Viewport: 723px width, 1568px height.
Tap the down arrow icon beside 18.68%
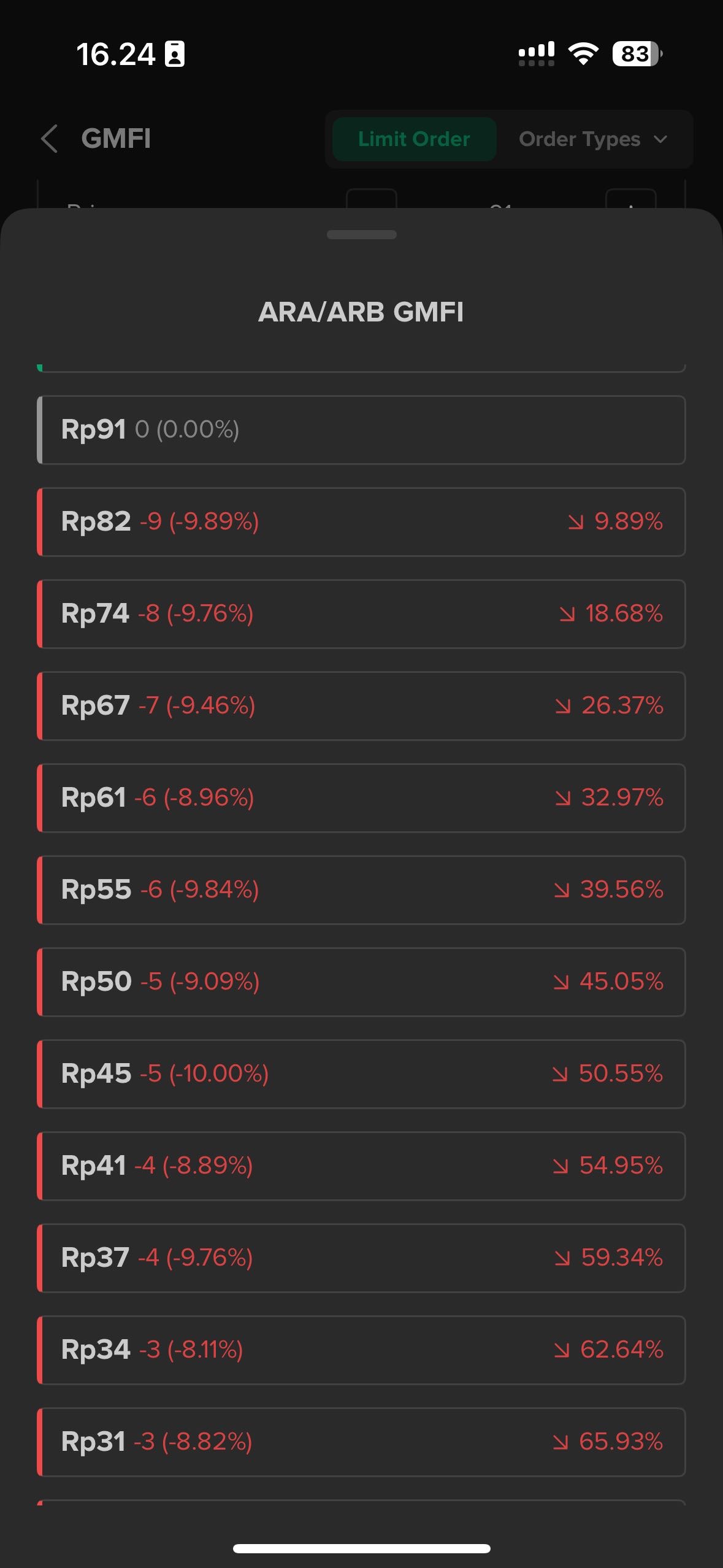pos(567,614)
